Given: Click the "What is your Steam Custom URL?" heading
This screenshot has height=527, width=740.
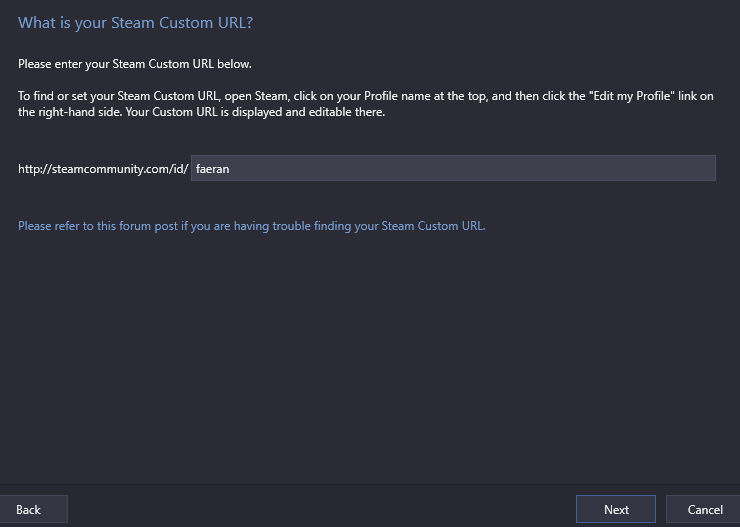Looking at the screenshot, I should coord(135,23).
